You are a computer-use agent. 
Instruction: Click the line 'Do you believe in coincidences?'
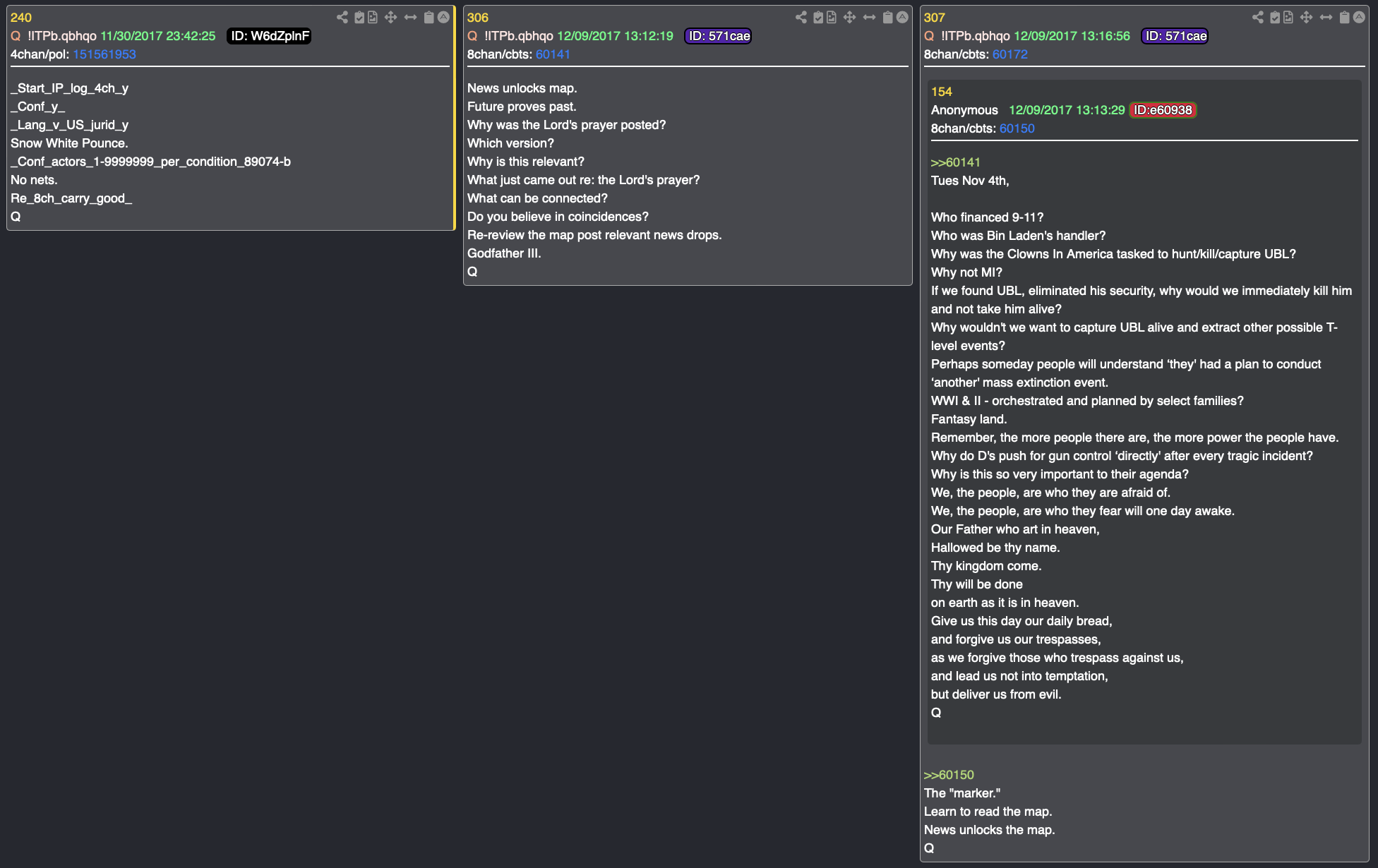(x=558, y=217)
